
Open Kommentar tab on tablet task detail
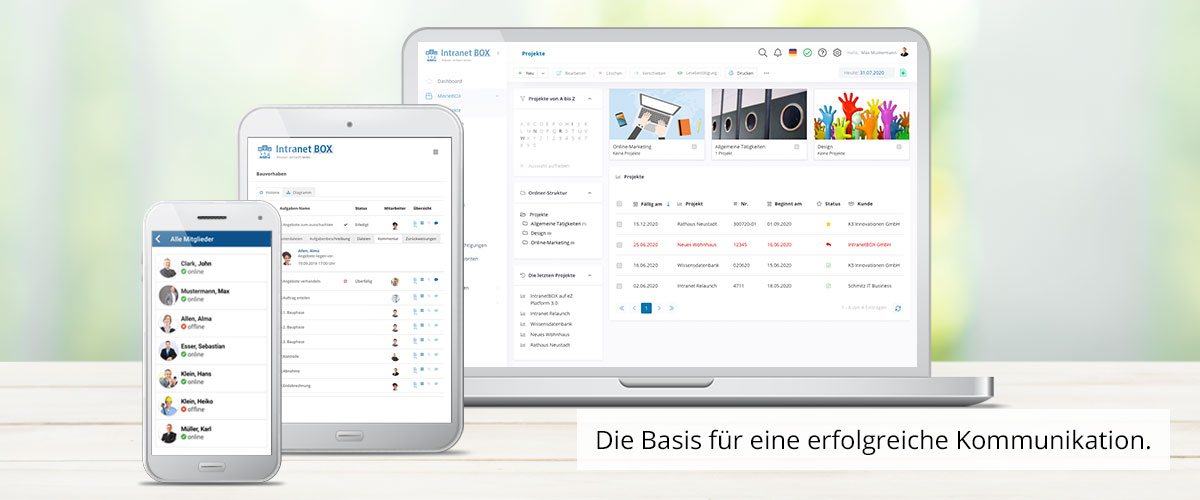(388, 239)
